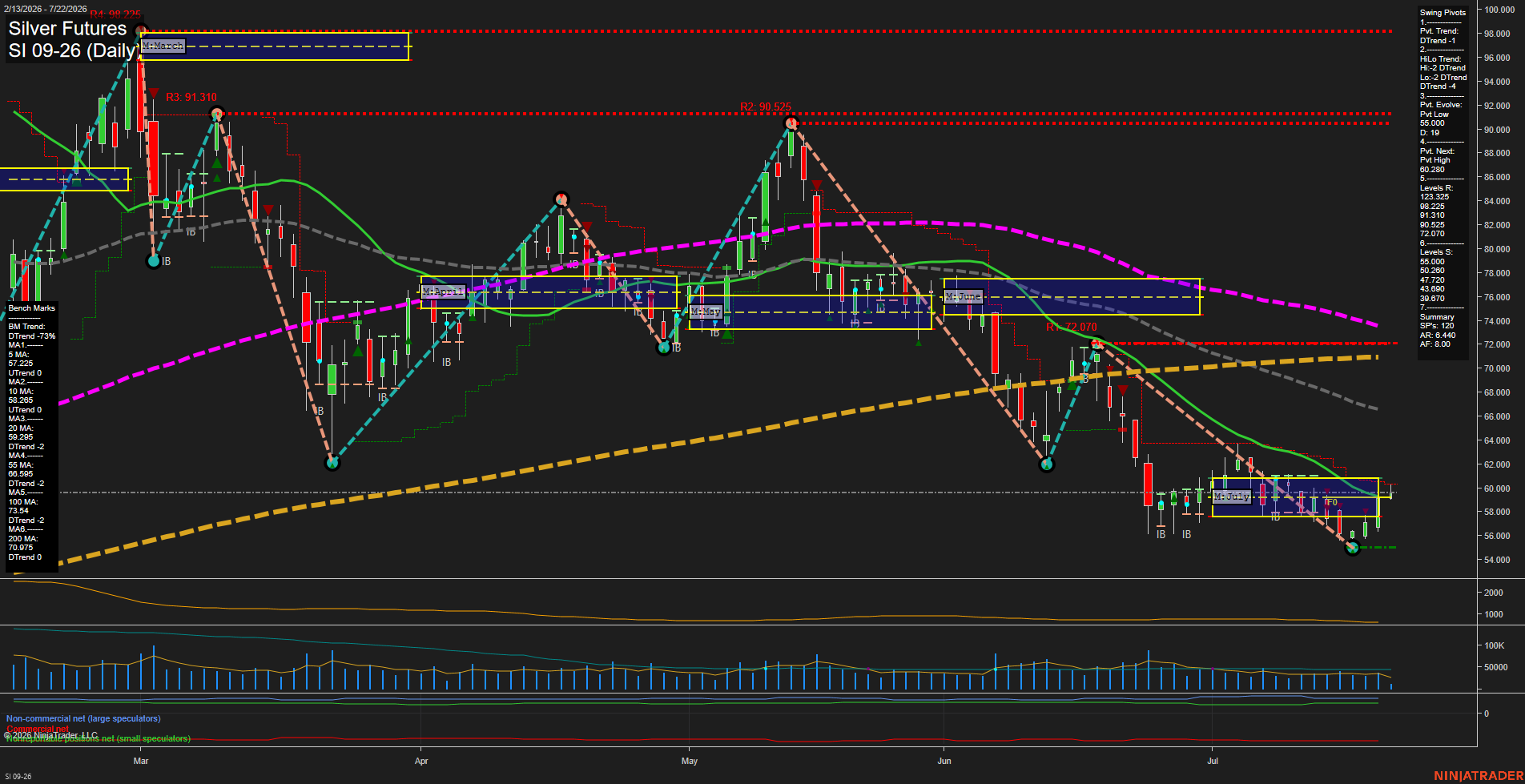Image resolution: width=1525 pixels, height=784 pixels.
Task: Click the 123.325 level in Levels R
Action: 1434,197
